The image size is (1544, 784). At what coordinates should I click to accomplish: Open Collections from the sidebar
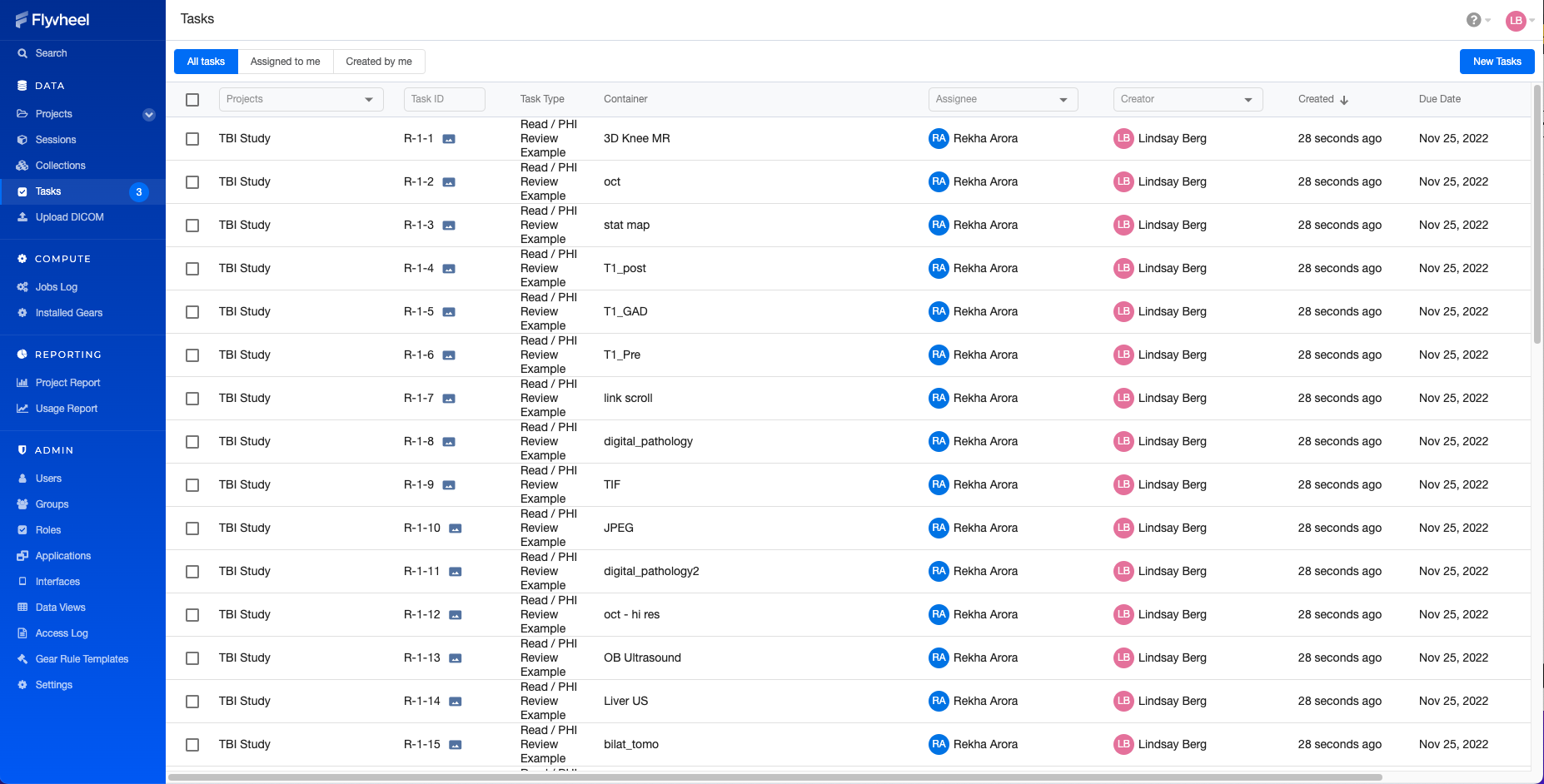22,165
